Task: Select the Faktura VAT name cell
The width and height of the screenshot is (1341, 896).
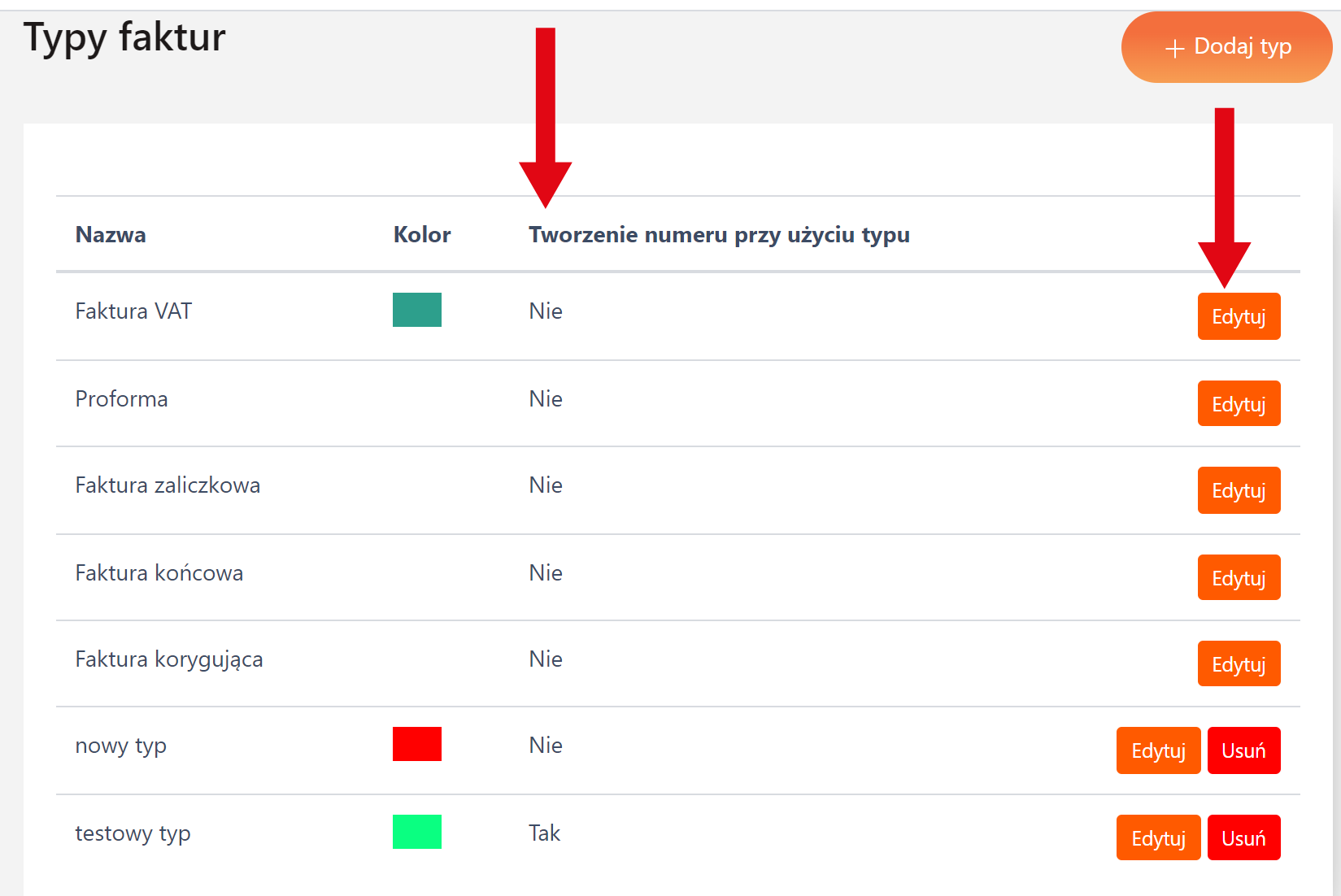Action: 133,311
